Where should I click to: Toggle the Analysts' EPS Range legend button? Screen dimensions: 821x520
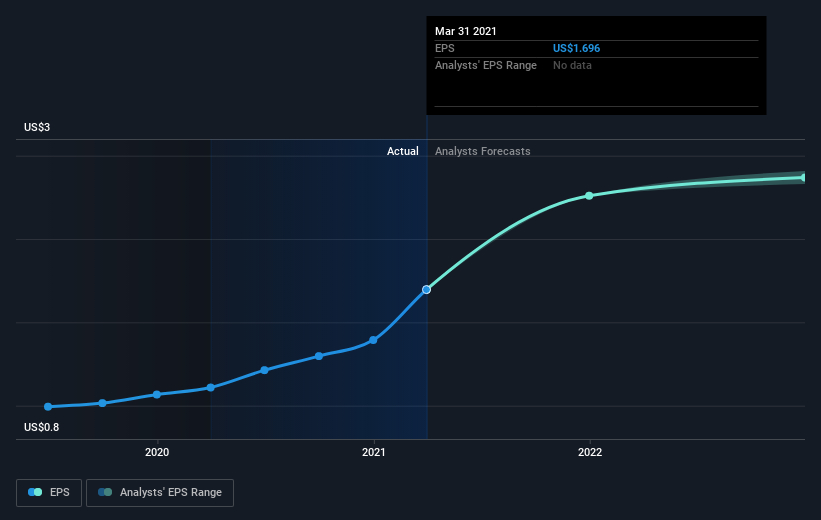coord(160,493)
